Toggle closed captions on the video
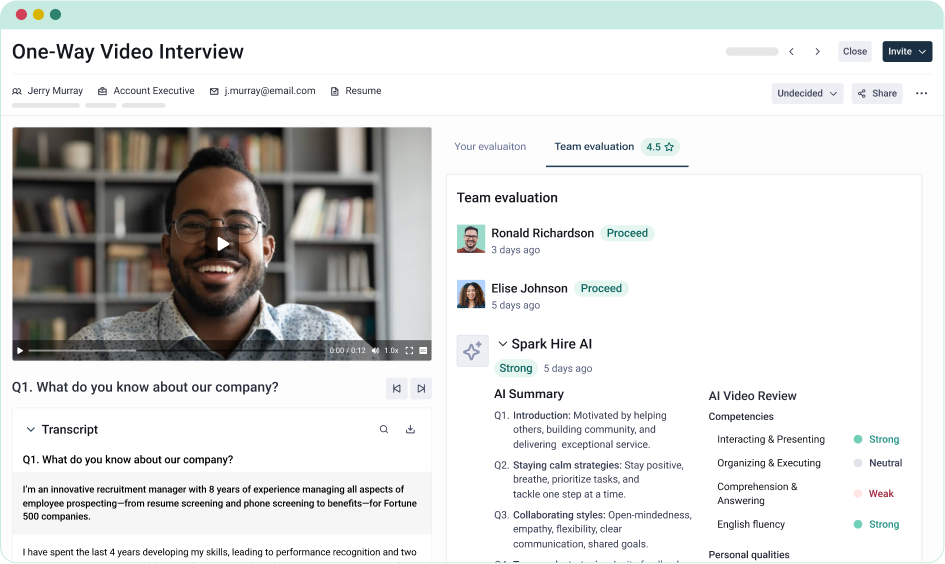 pyautogui.click(x=423, y=351)
